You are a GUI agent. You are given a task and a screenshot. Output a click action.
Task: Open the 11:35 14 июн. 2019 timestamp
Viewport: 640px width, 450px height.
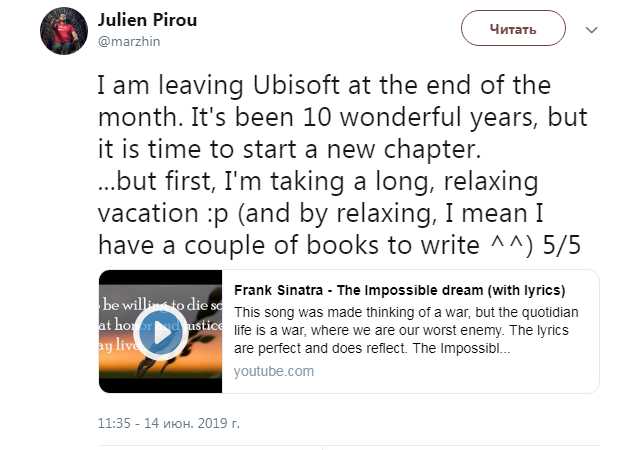(169, 424)
